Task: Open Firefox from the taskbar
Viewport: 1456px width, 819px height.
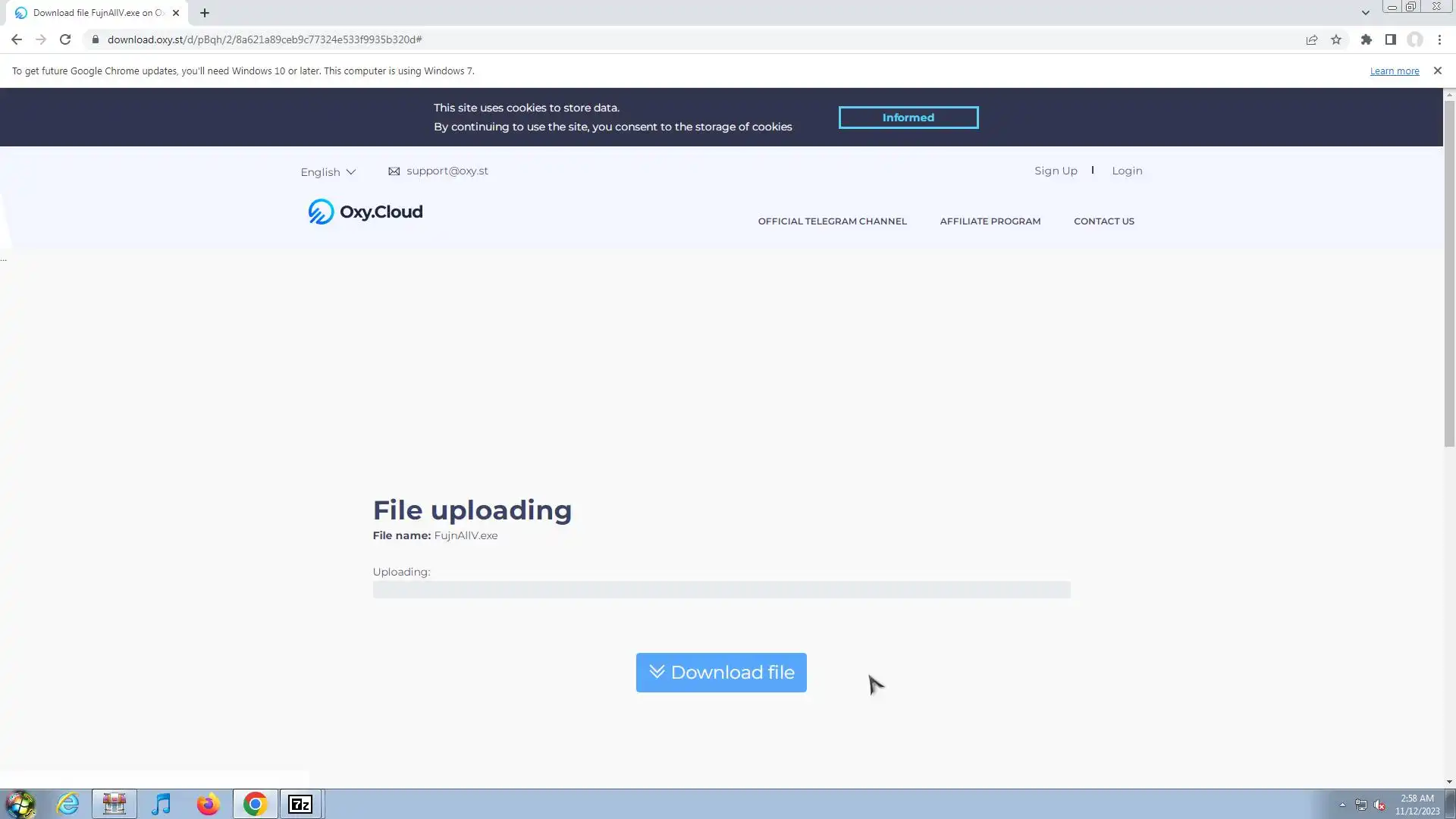Action: point(208,804)
